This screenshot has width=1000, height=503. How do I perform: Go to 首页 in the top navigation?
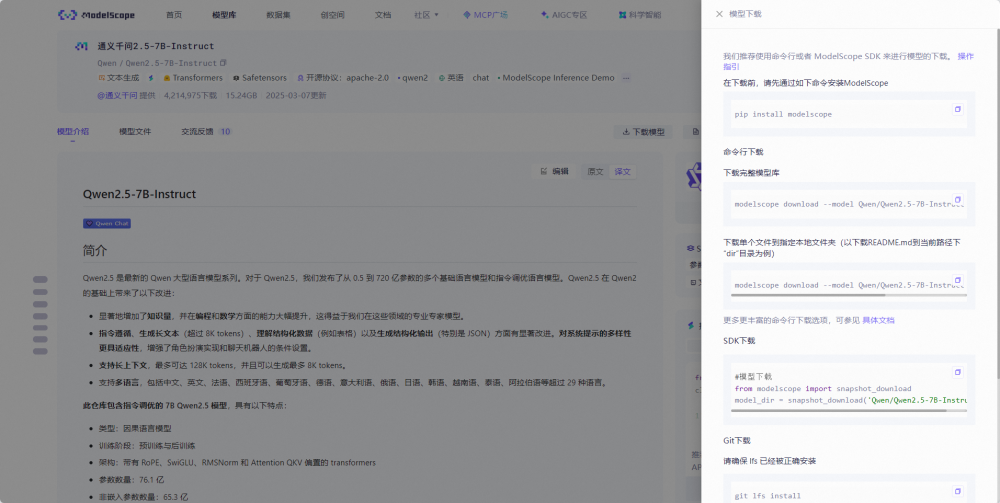173,15
